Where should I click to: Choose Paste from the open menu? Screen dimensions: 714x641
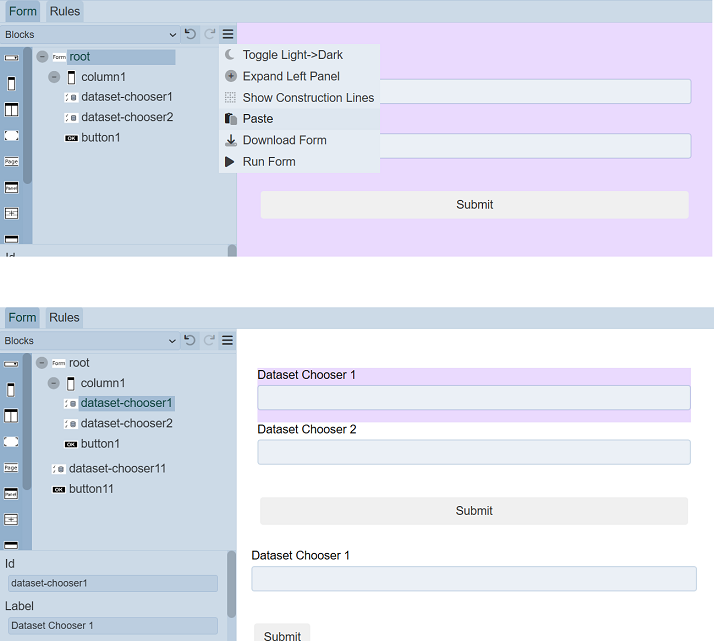[257, 119]
